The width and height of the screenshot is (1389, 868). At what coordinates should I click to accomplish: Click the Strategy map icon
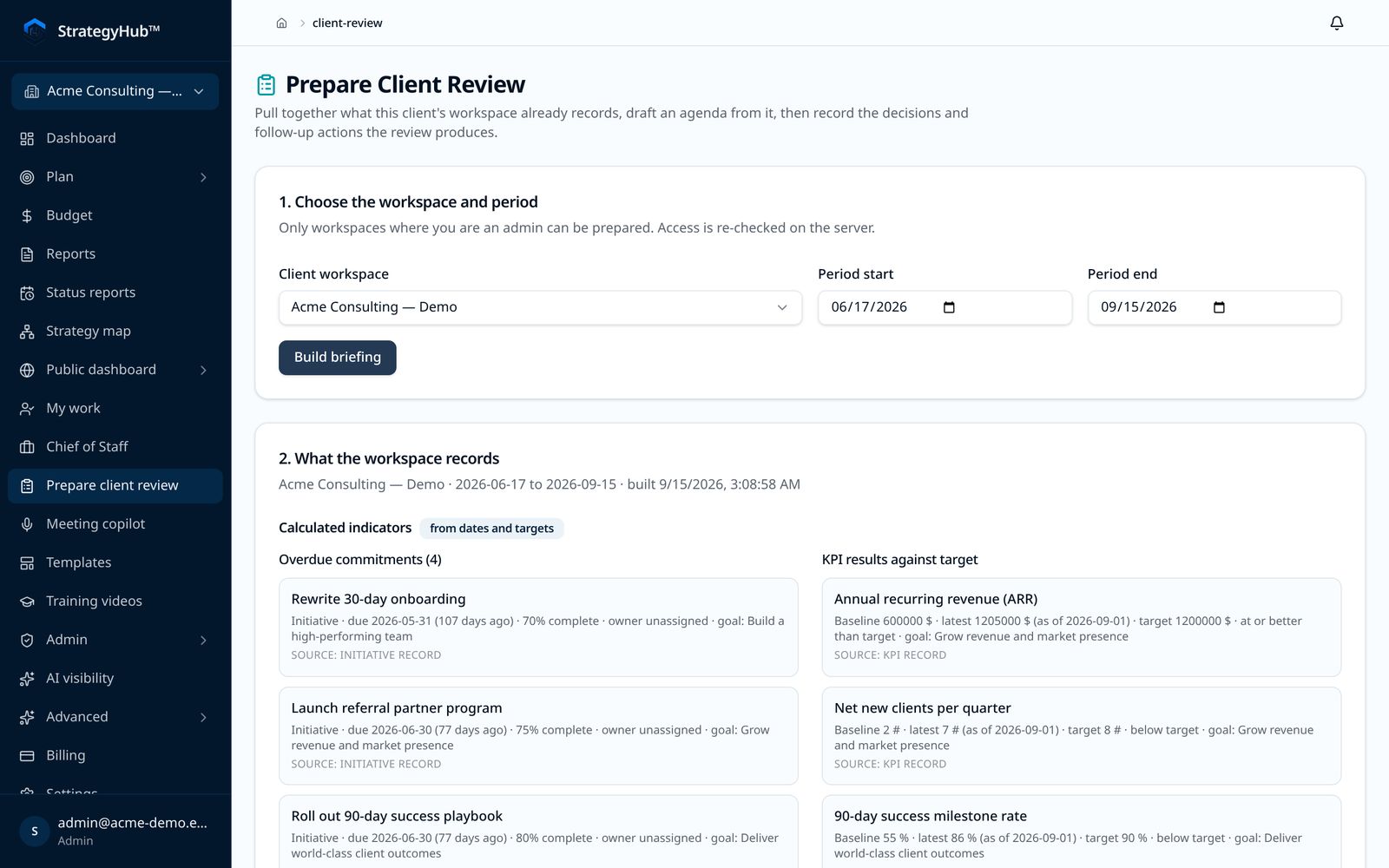click(x=27, y=332)
